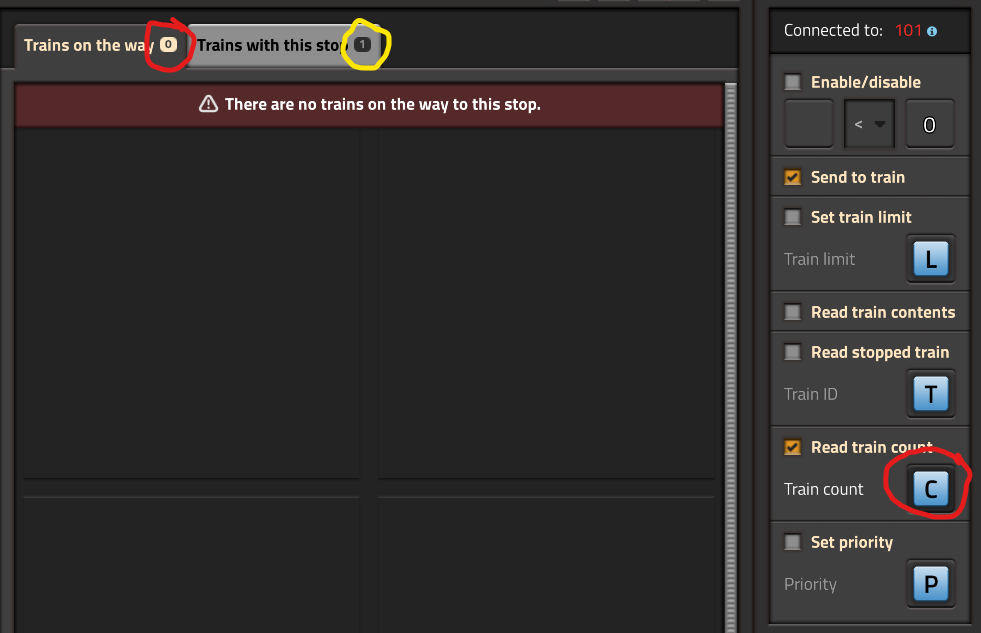Click the Train count label
The height and width of the screenshot is (633, 981).
click(823, 489)
